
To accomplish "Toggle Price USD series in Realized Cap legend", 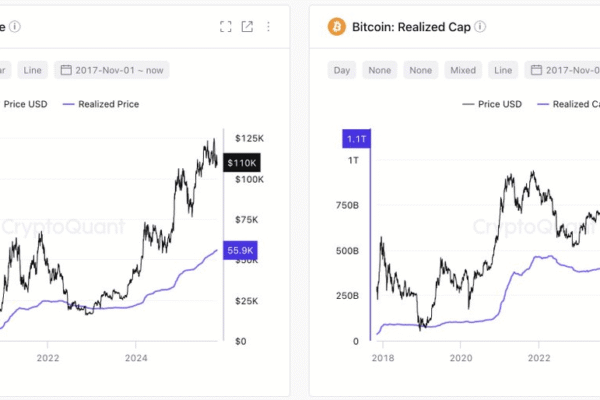I will (492, 104).
